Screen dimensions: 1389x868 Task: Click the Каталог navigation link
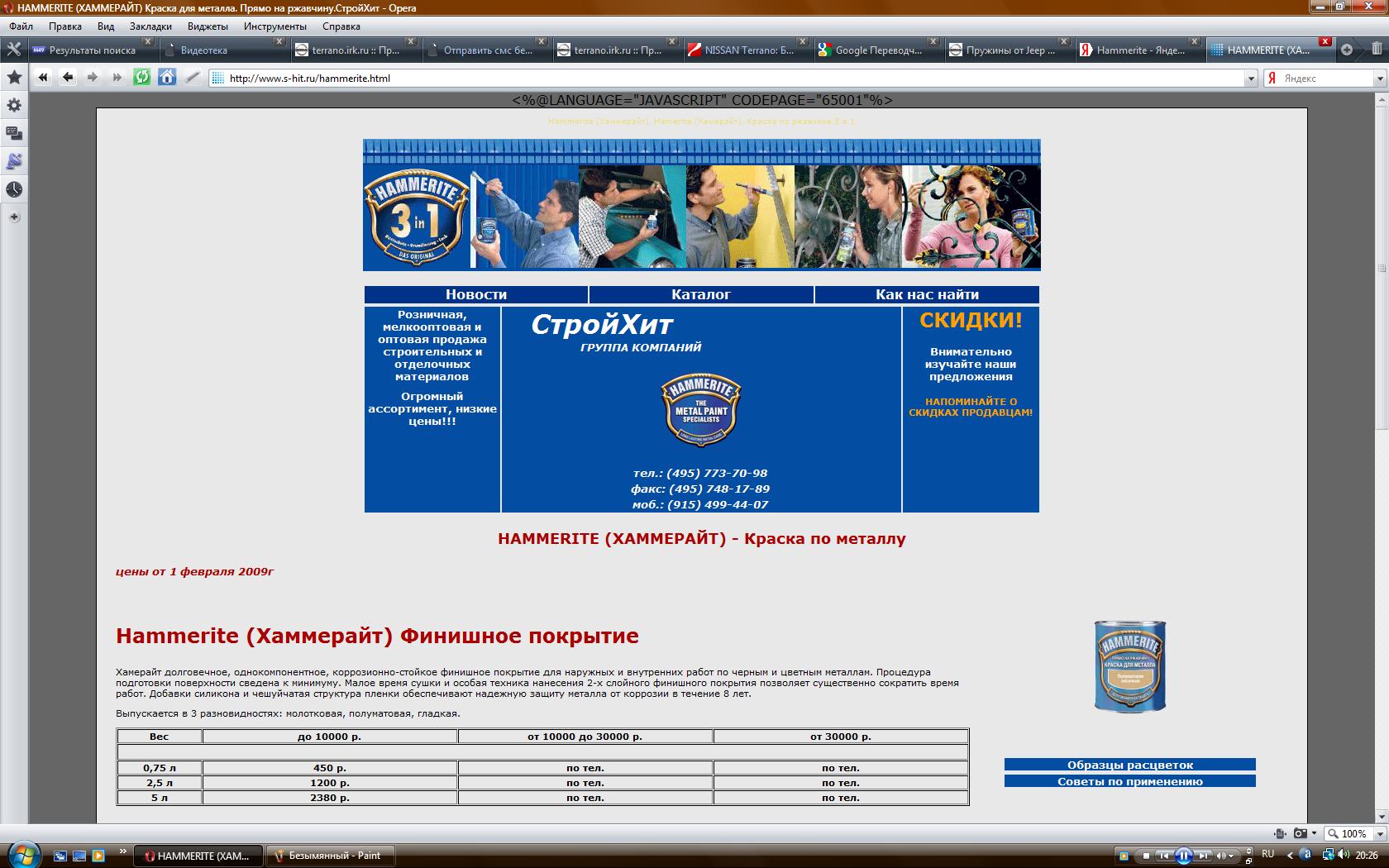coord(701,294)
